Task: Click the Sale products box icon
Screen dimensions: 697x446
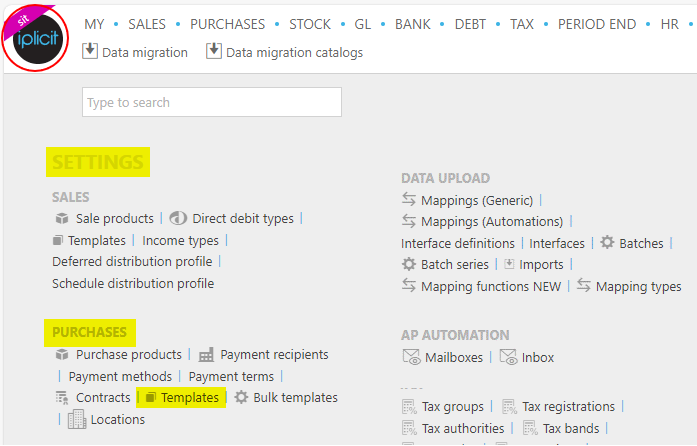Action: 62,218
